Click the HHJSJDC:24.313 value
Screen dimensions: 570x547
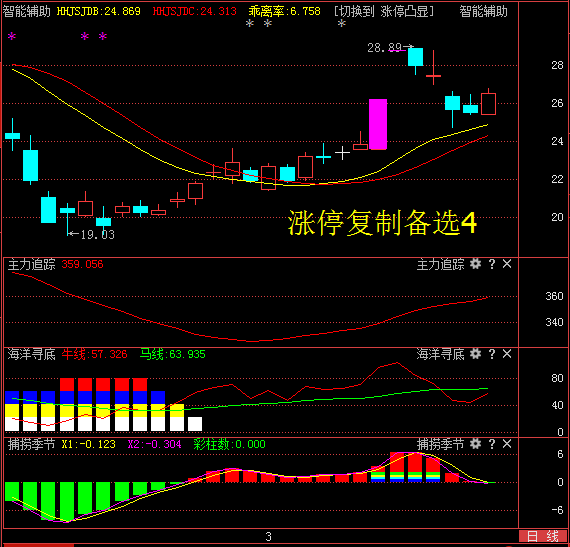195,12
